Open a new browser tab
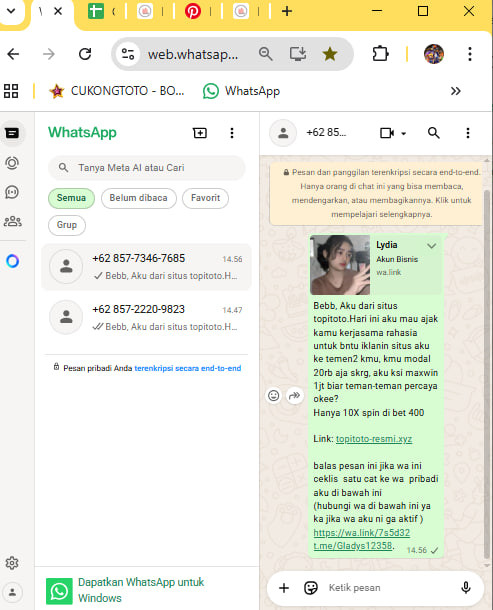The width and height of the screenshot is (493, 610). click(x=287, y=11)
